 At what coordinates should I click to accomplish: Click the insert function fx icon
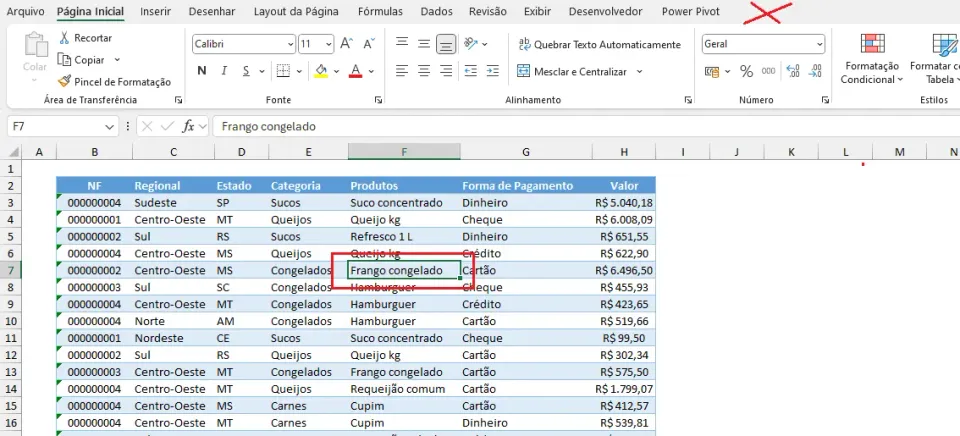click(189, 126)
